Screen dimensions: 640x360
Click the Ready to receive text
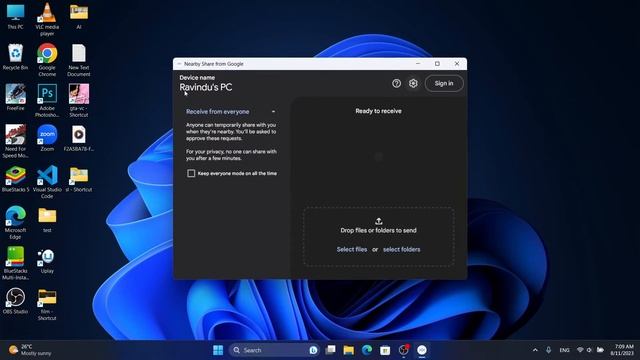click(x=378, y=111)
